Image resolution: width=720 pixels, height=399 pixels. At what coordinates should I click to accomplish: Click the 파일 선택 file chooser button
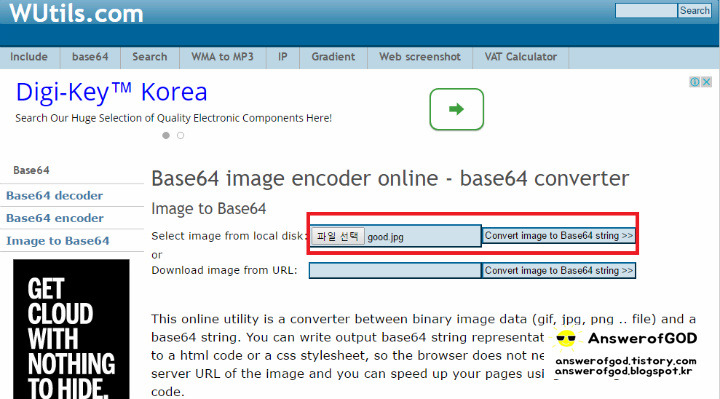point(338,236)
